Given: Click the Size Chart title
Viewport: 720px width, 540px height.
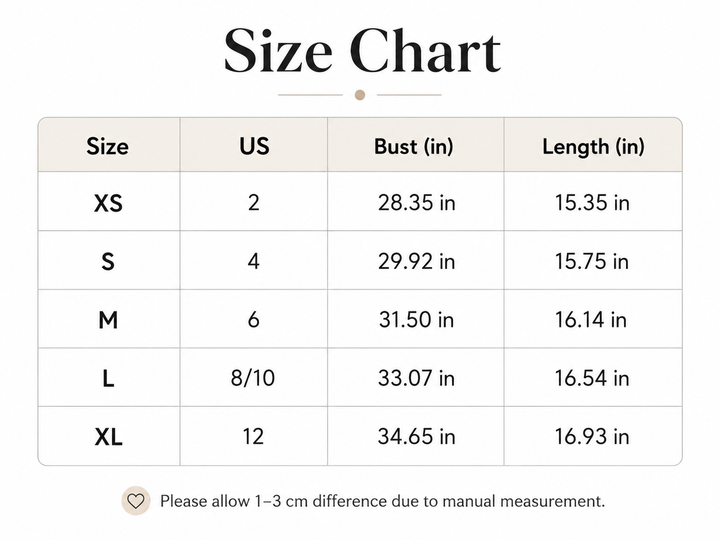Looking at the screenshot, I should point(362,51).
